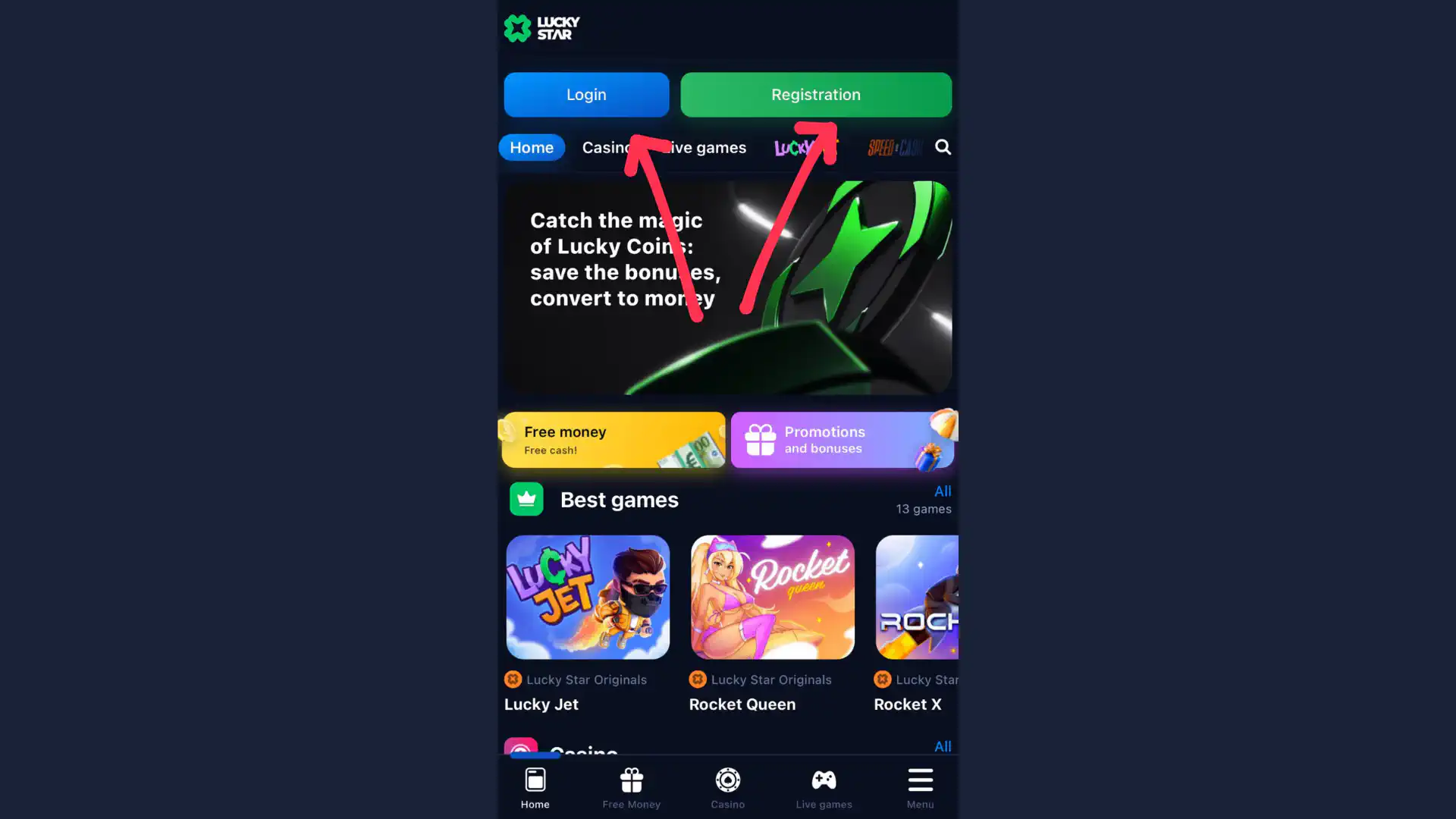Open the Promotions and bonuses panel
Viewport: 1456px width, 819px height.
[x=843, y=439]
